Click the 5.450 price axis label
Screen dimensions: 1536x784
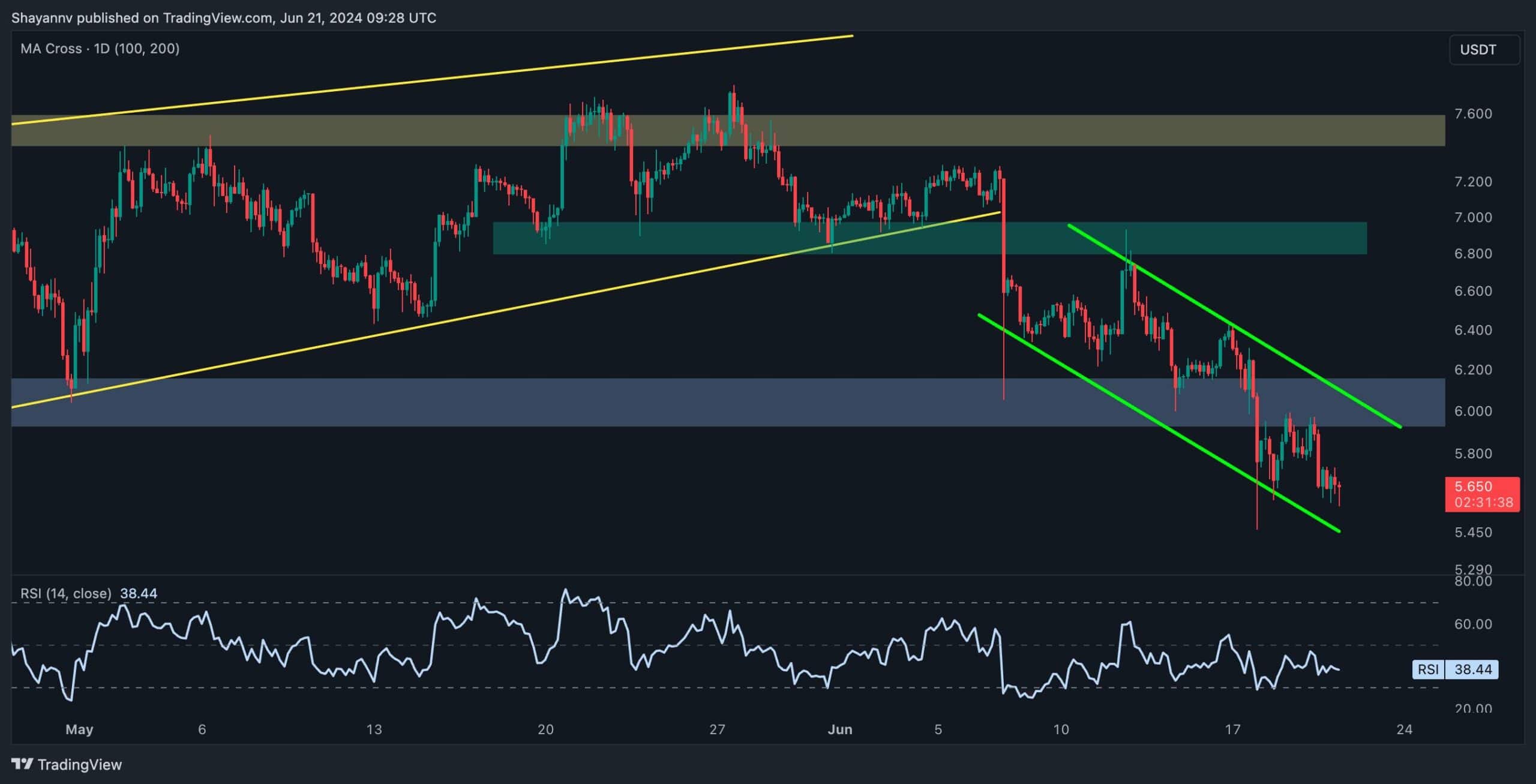click(x=1473, y=532)
